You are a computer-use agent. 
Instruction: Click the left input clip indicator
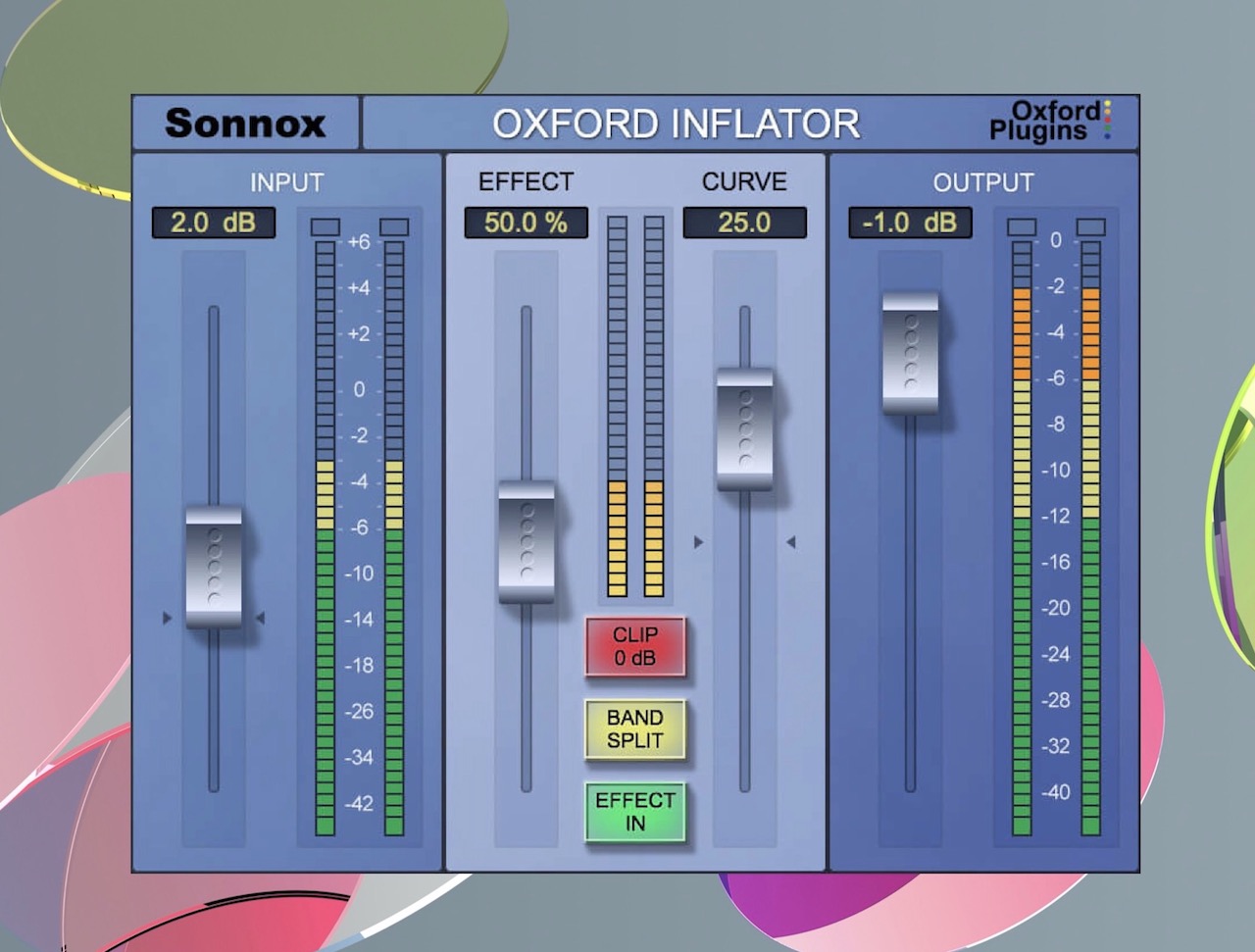tap(325, 227)
